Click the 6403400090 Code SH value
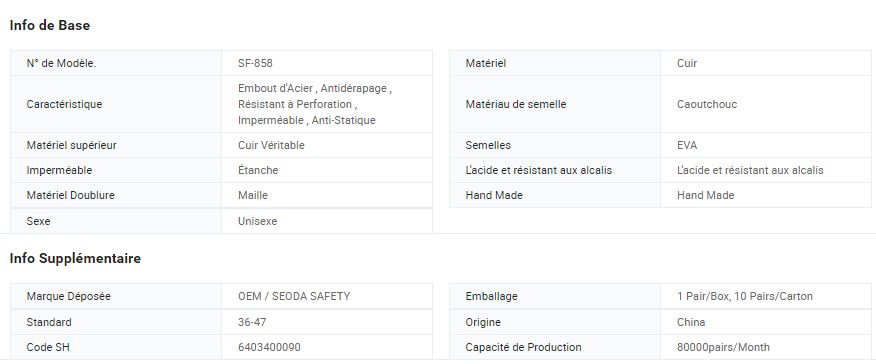Screen dimensions: 876x364 tap(269, 347)
